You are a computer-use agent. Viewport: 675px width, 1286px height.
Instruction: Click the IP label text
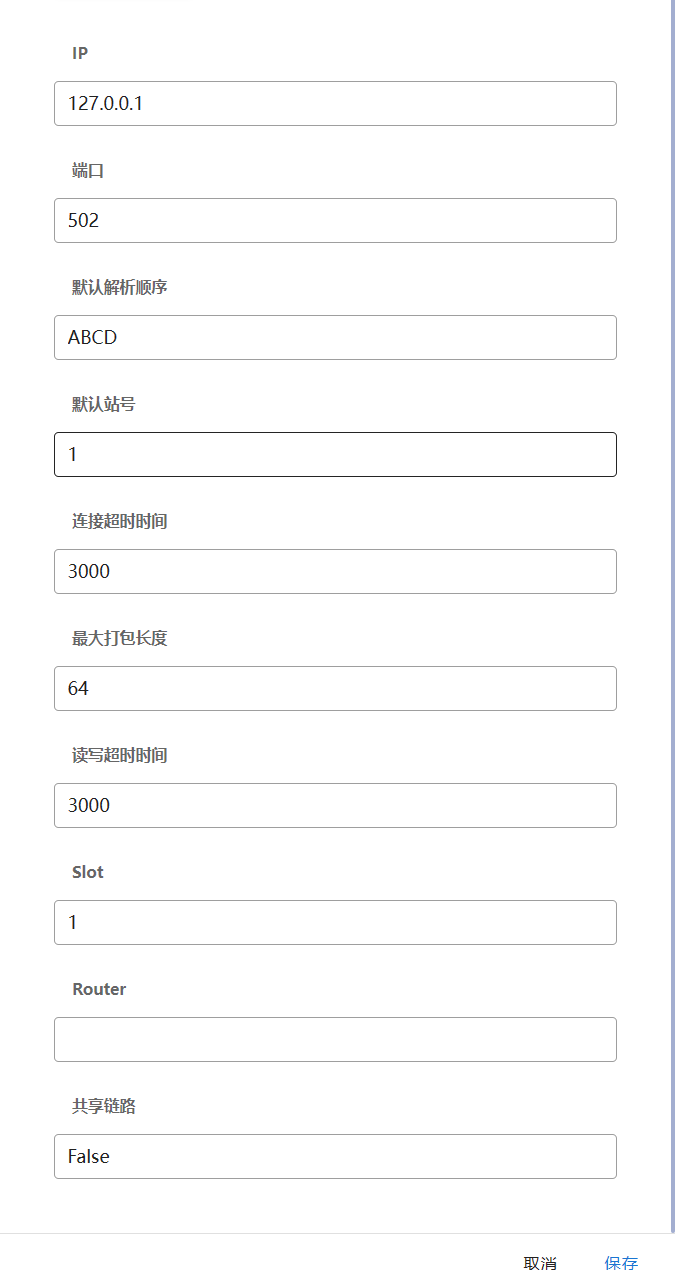[80, 53]
